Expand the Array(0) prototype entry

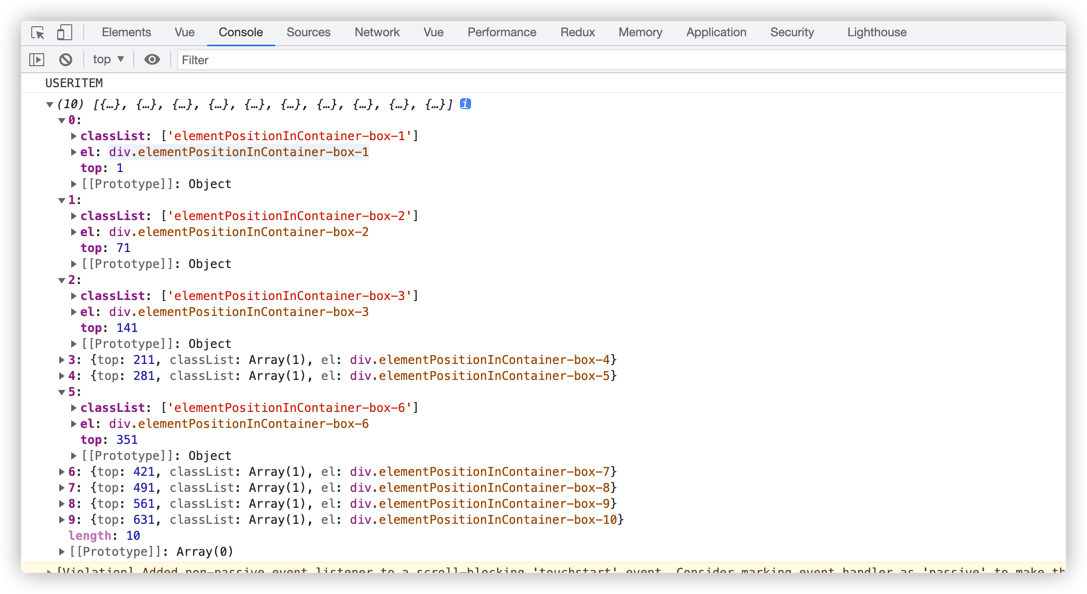click(62, 552)
